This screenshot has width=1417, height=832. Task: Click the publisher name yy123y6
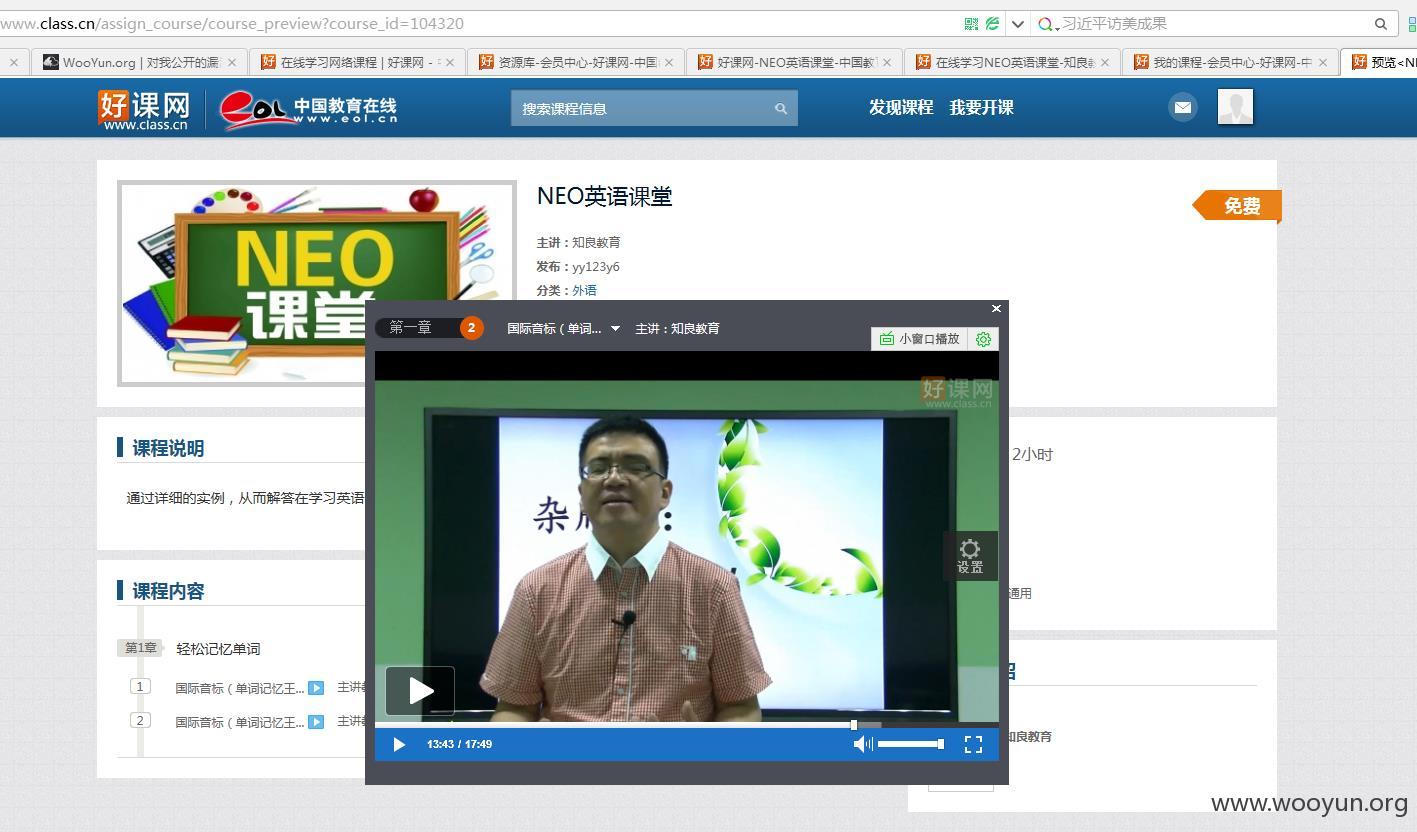click(596, 266)
